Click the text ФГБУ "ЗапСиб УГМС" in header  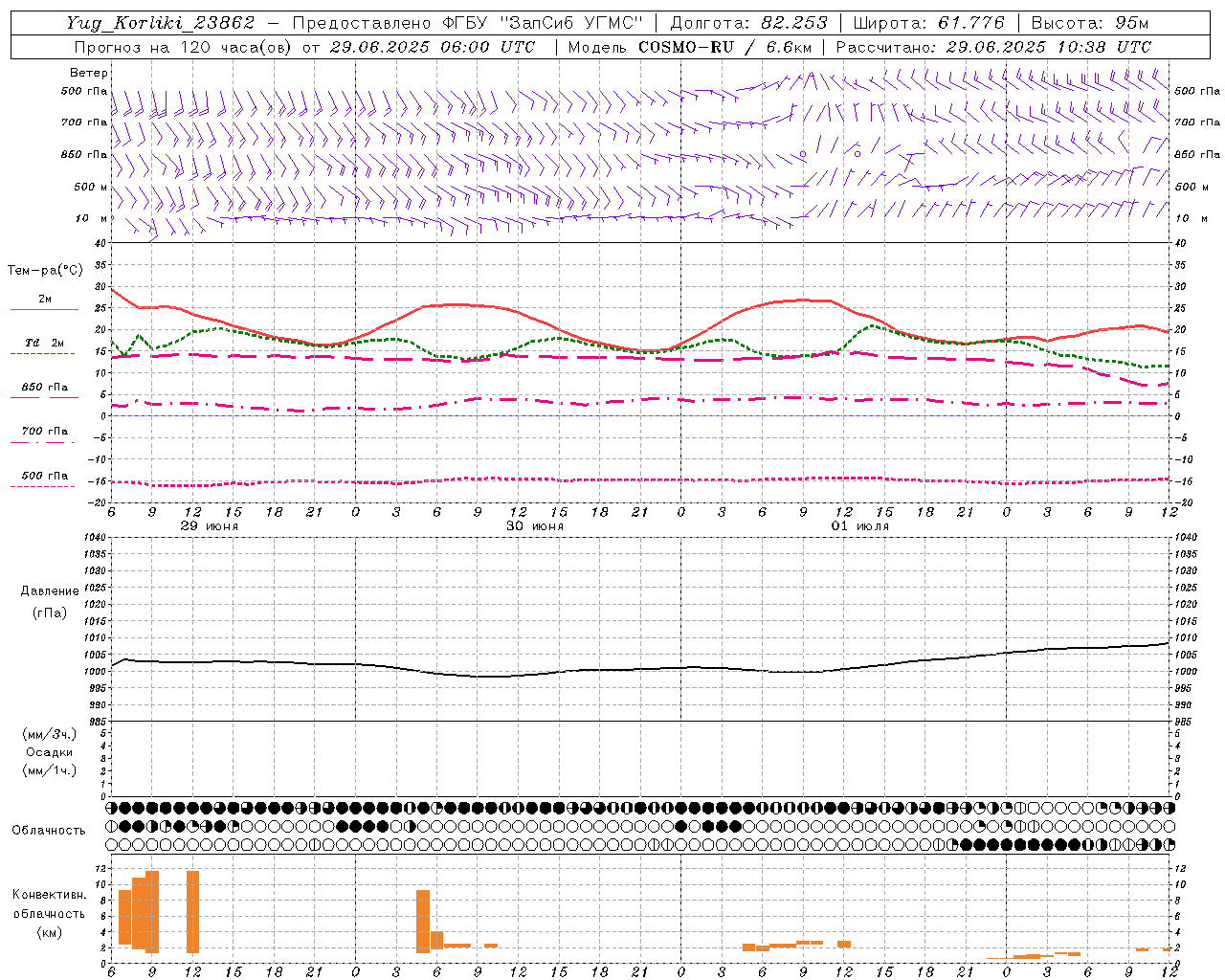[543, 23]
